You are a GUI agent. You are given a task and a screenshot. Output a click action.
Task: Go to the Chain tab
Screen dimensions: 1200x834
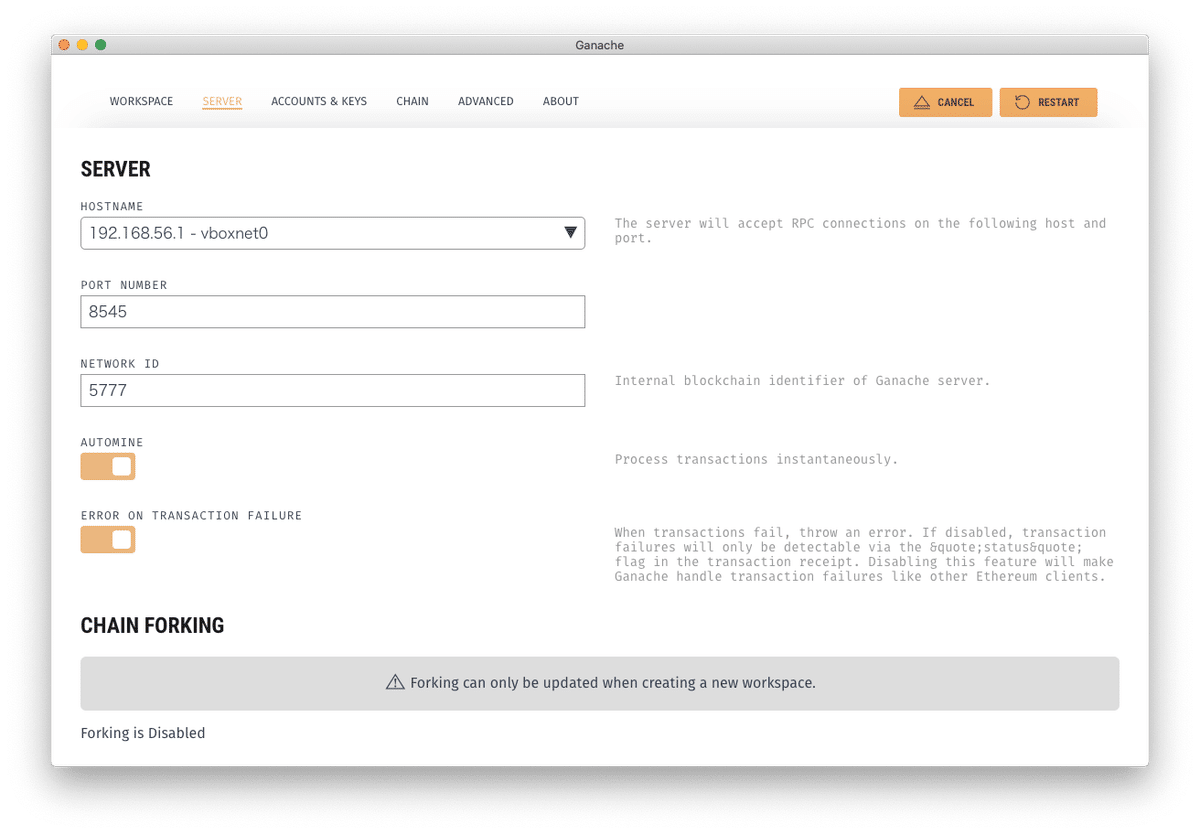(412, 101)
